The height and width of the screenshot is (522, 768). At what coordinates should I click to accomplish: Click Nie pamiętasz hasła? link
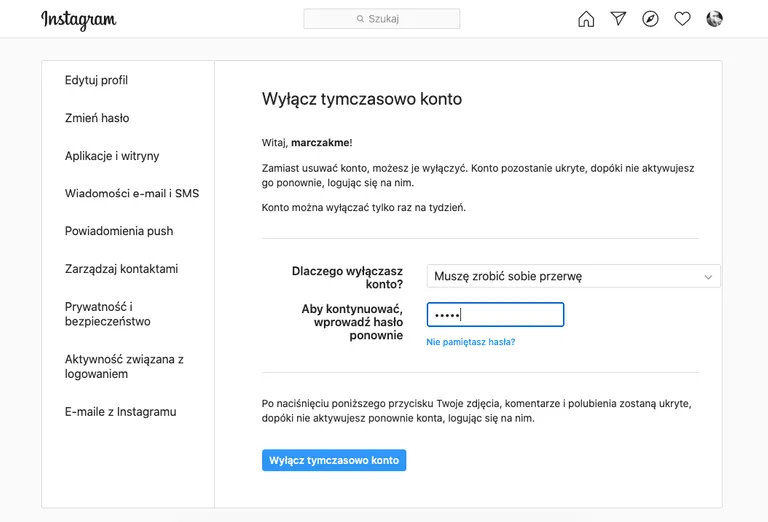[471, 342]
